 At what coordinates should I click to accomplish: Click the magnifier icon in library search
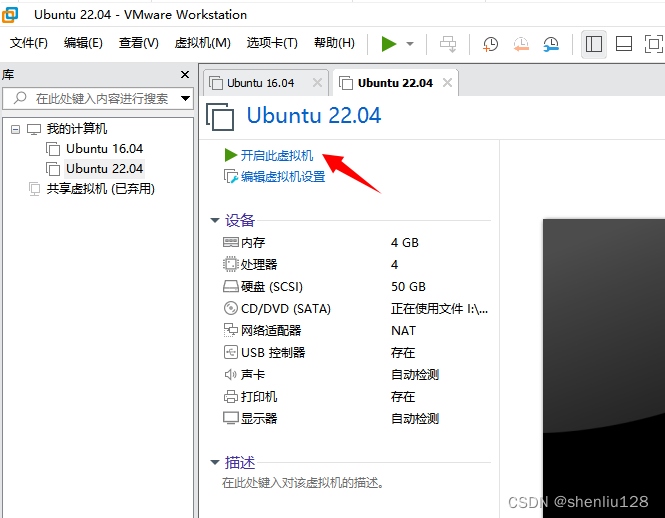(20, 98)
